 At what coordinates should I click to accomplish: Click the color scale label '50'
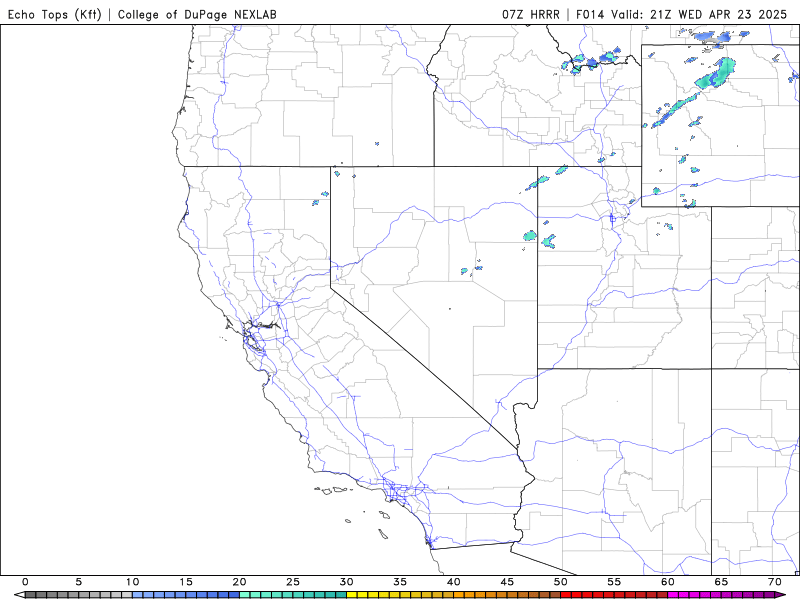tap(561, 582)
